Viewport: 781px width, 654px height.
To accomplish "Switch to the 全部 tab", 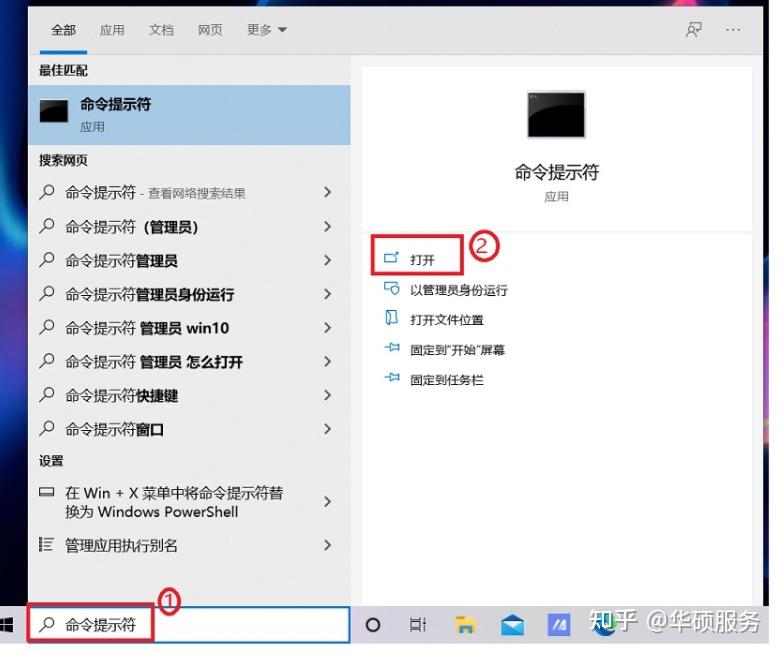I will coord(63,30).
